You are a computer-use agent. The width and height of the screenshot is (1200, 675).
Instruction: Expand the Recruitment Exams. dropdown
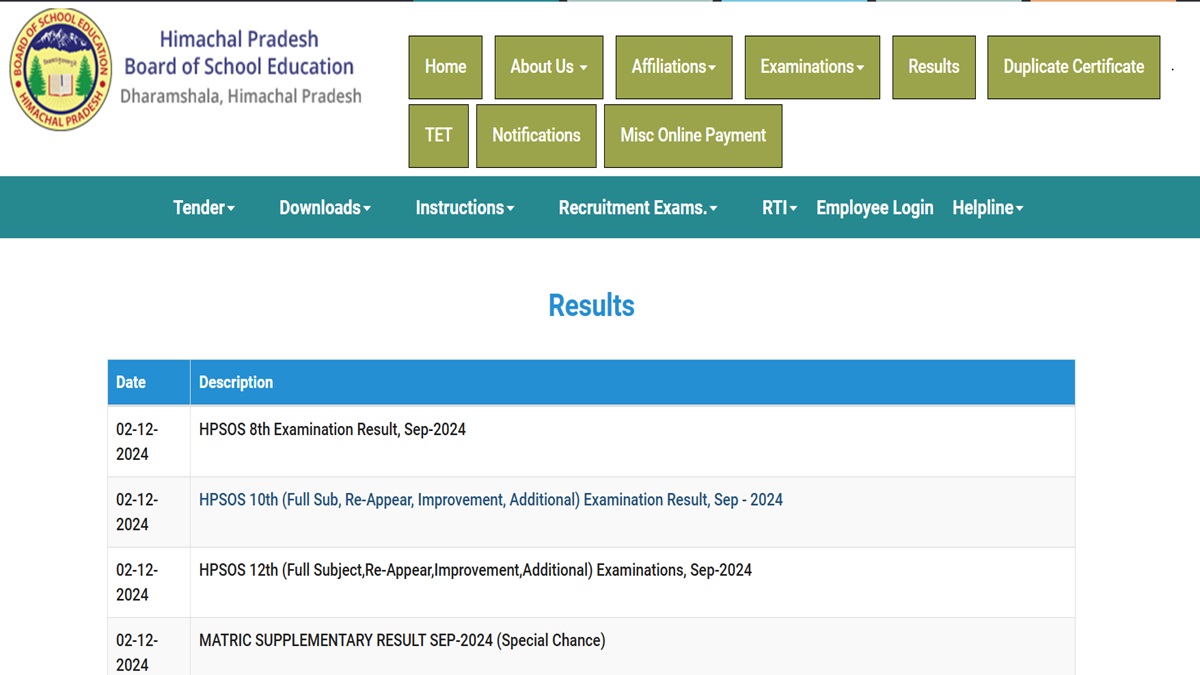638,208
